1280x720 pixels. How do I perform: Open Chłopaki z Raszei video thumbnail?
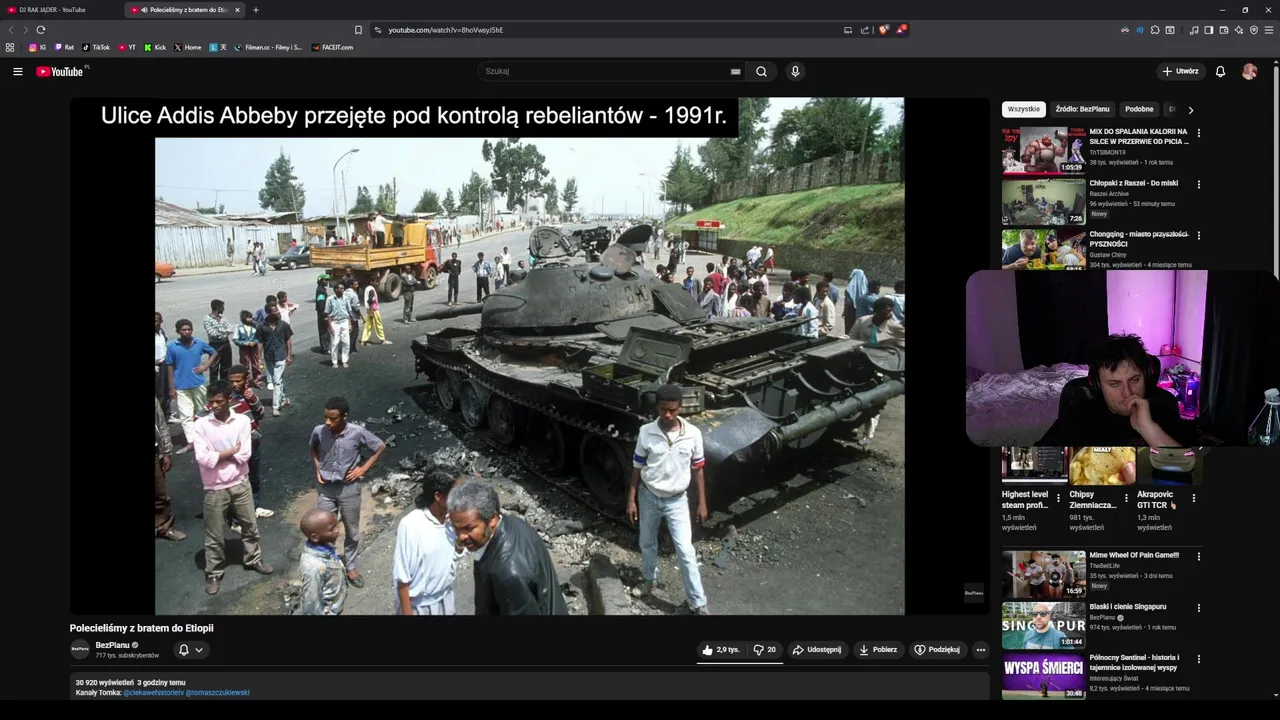point(1044,201)
